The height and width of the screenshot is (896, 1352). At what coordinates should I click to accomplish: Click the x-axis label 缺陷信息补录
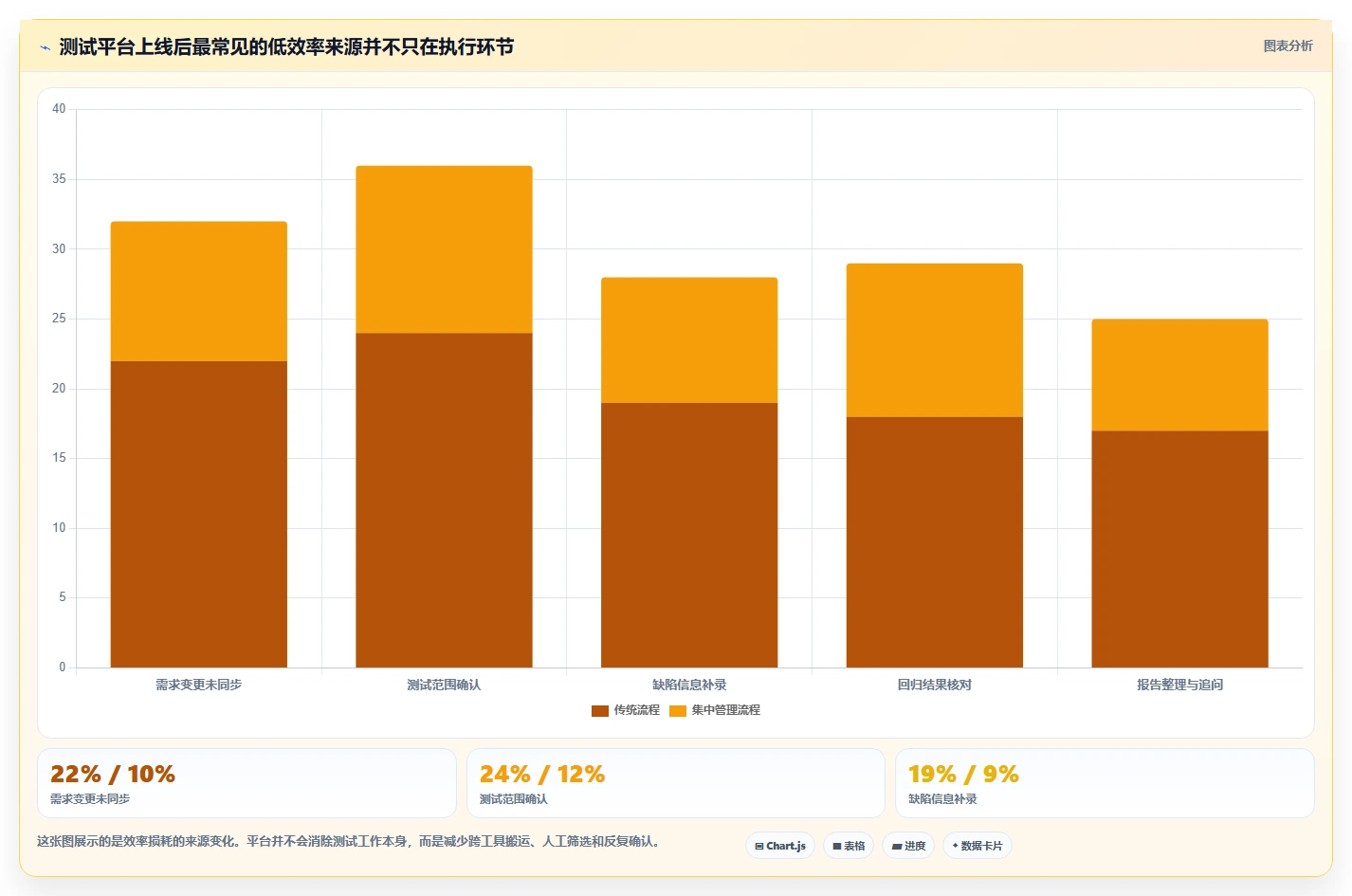[x=689, y=685]
